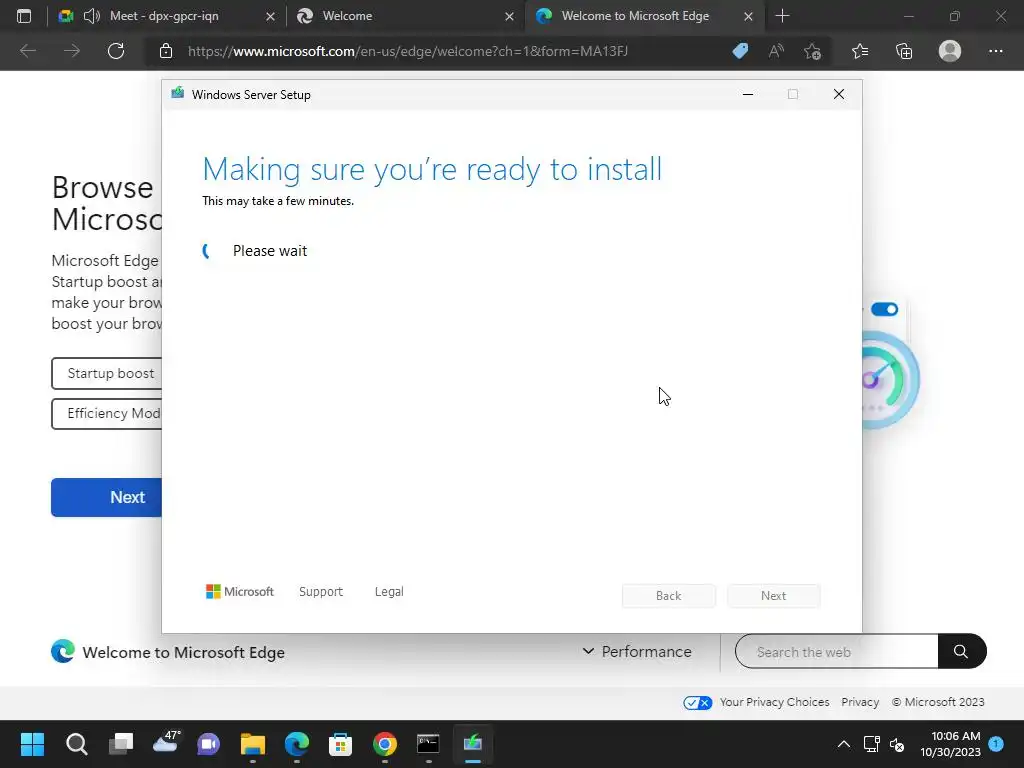Open the Chat app on taskbar

click(208, 744)
